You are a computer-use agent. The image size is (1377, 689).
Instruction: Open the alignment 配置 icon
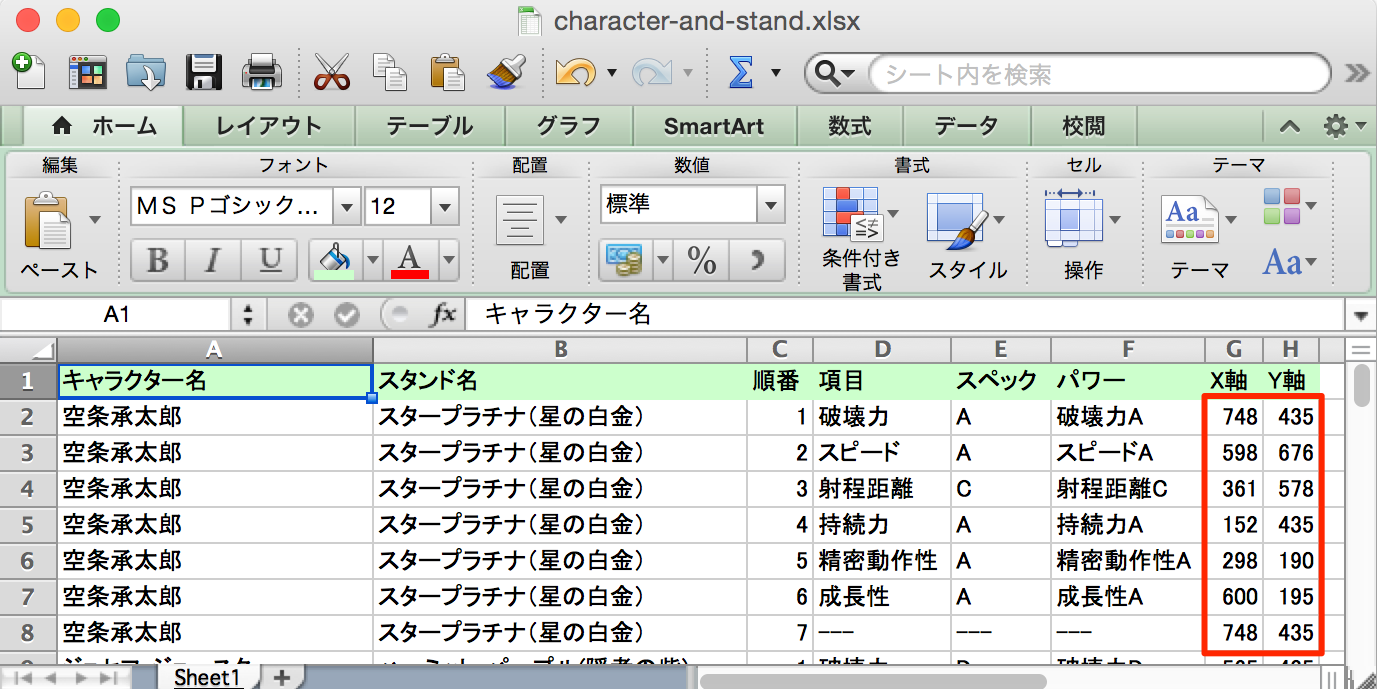(x=520, y=220)
